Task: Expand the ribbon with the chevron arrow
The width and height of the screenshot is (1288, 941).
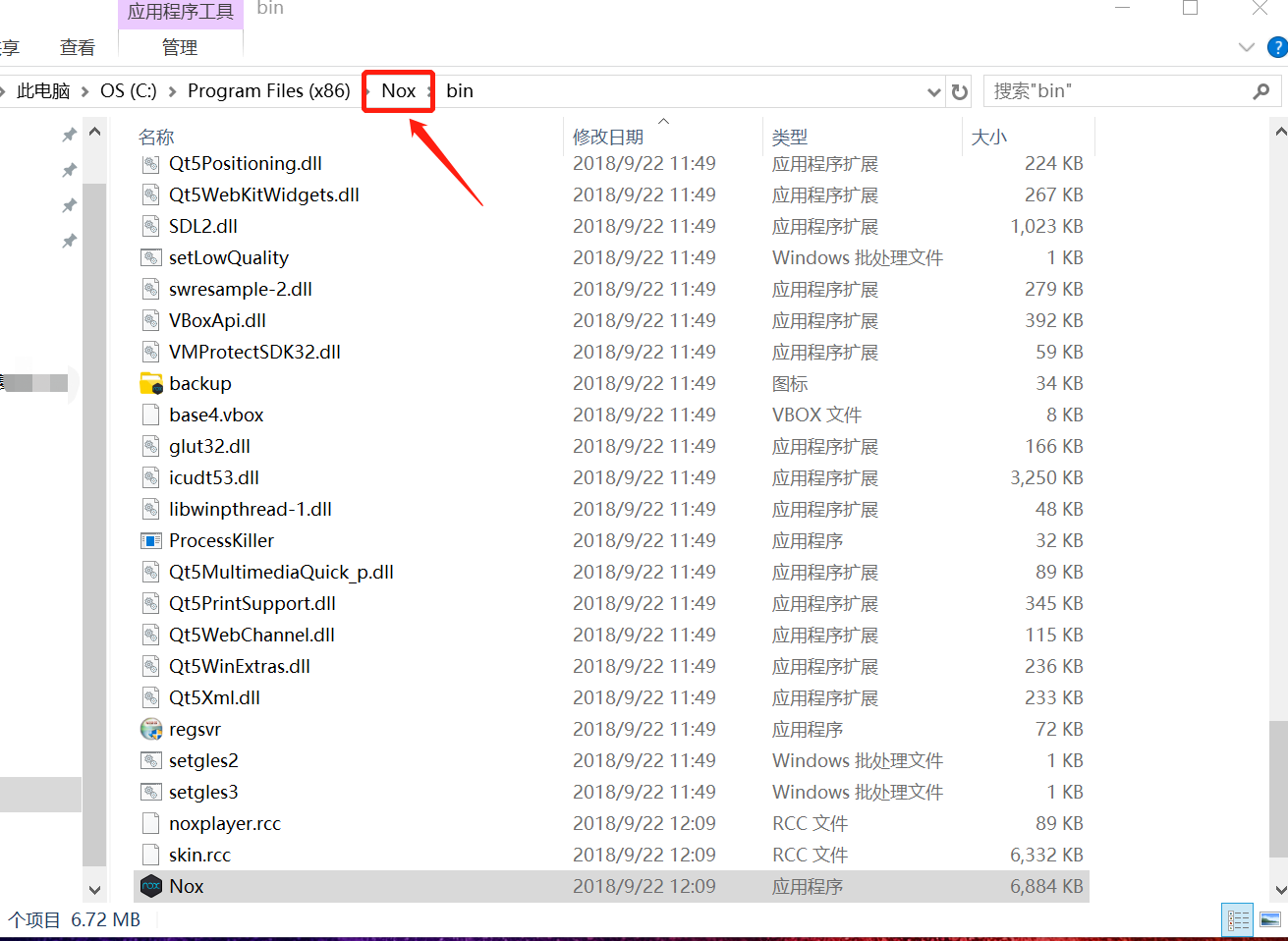Action: pos(1246,45)
